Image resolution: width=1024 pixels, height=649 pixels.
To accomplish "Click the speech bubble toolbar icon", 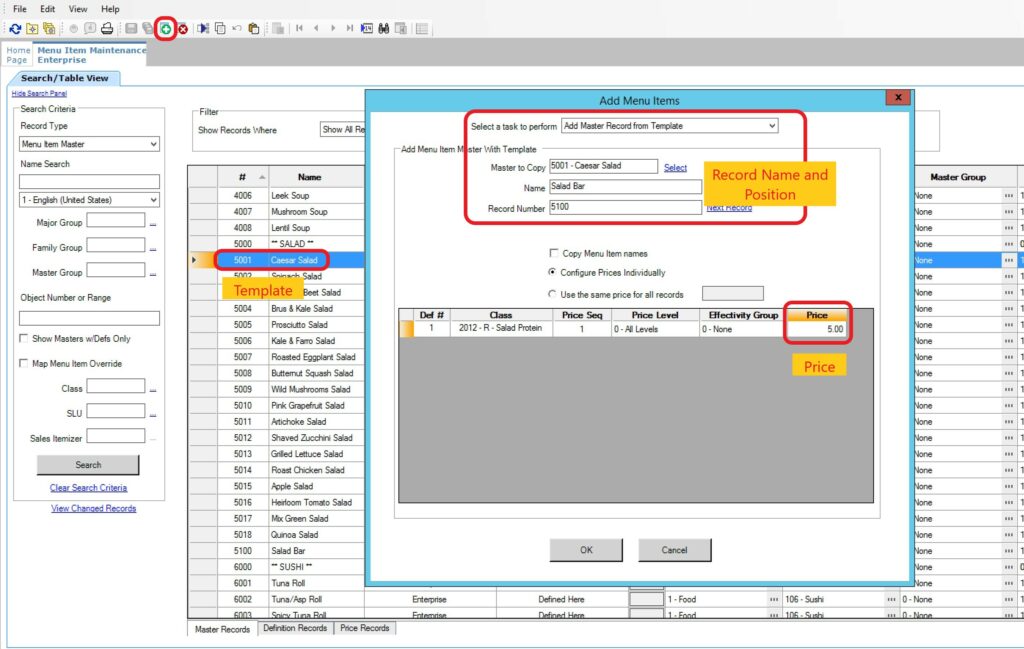I will coord(90,29).
